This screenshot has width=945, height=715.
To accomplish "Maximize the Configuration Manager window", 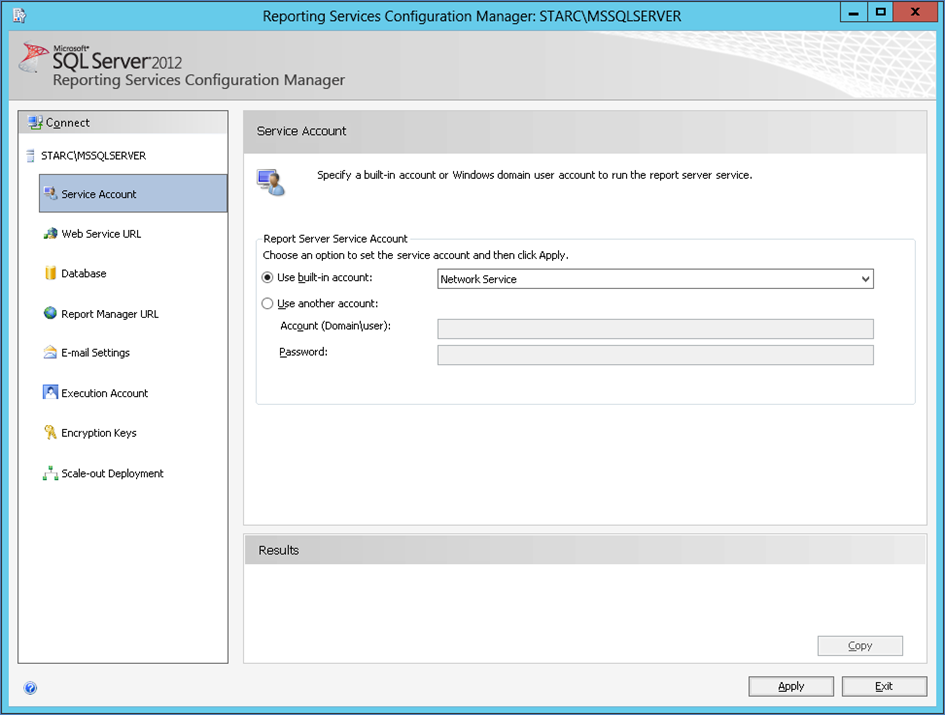I will coord(881,13).
